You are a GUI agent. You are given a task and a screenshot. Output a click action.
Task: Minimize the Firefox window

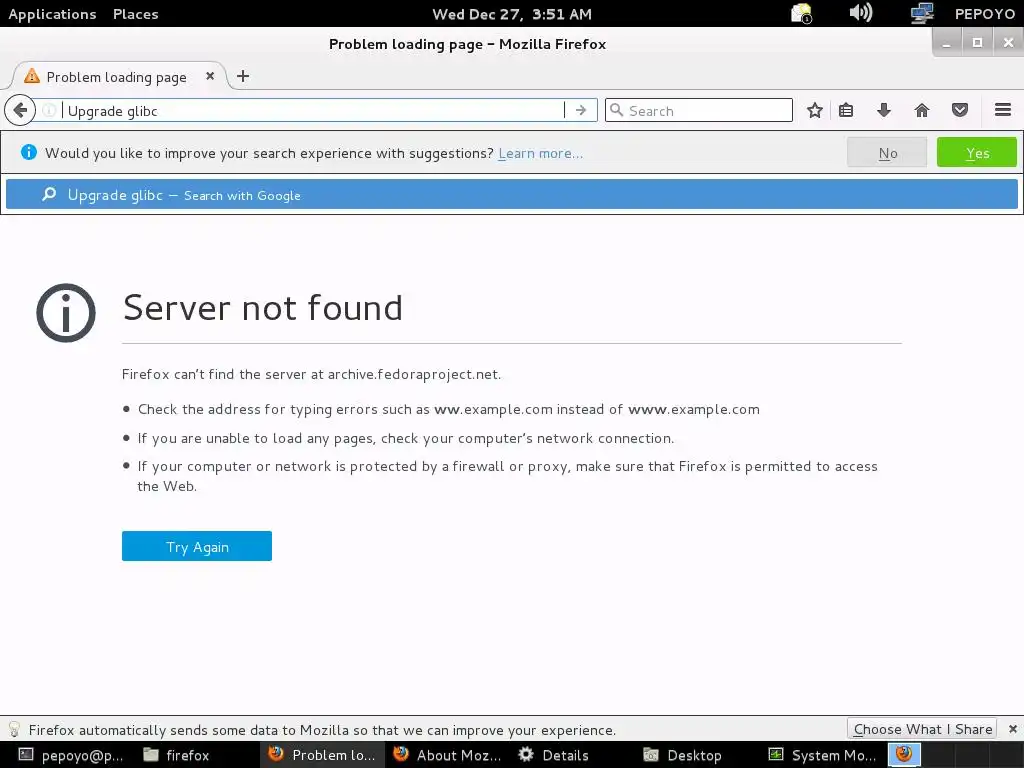(946, 42)
